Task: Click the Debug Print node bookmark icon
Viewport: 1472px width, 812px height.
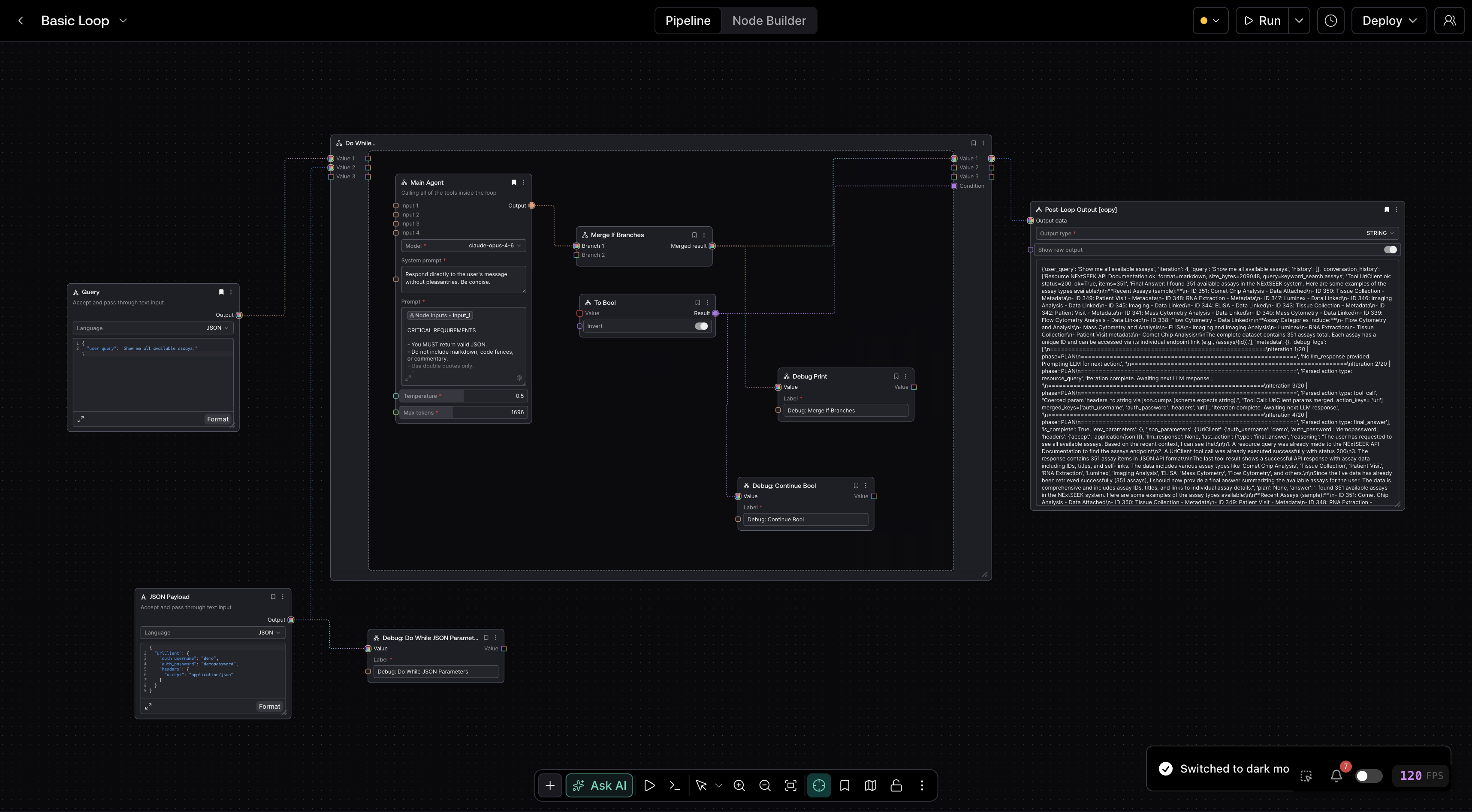Action: (x=896, y=376)
